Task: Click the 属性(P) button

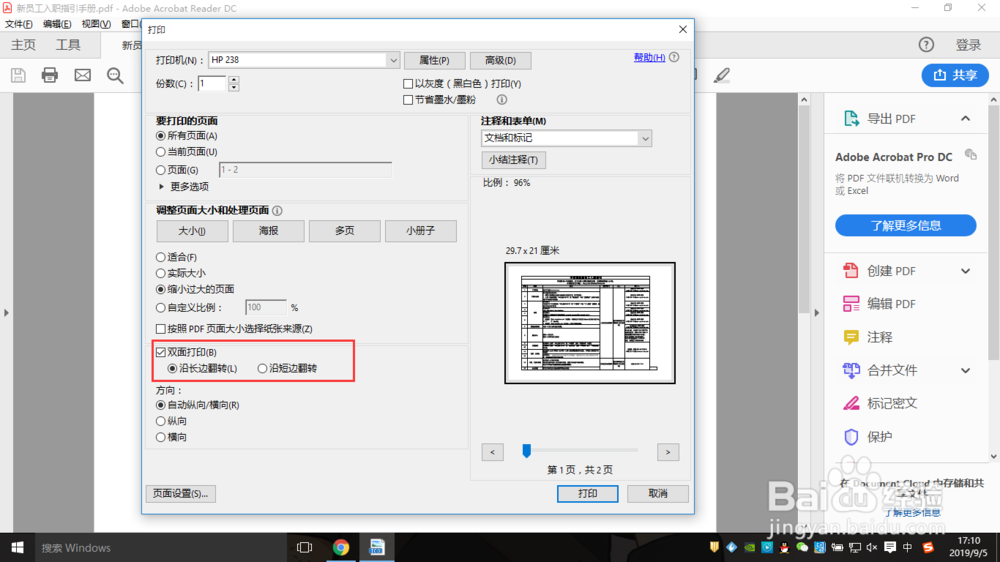Action: click(434, 61)
